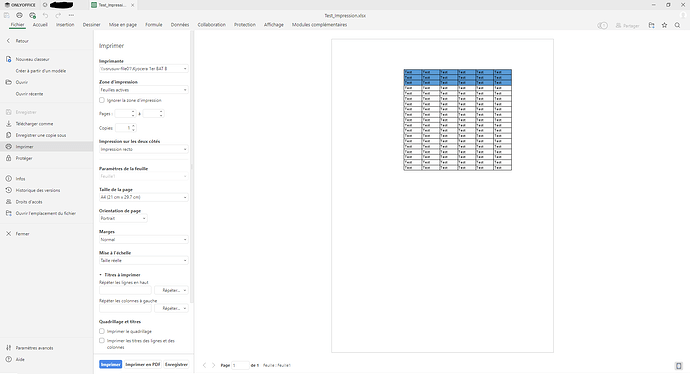Switch to the Mise en page tab
The width and height of the screenshot is (690, 374).
[123, 25]
